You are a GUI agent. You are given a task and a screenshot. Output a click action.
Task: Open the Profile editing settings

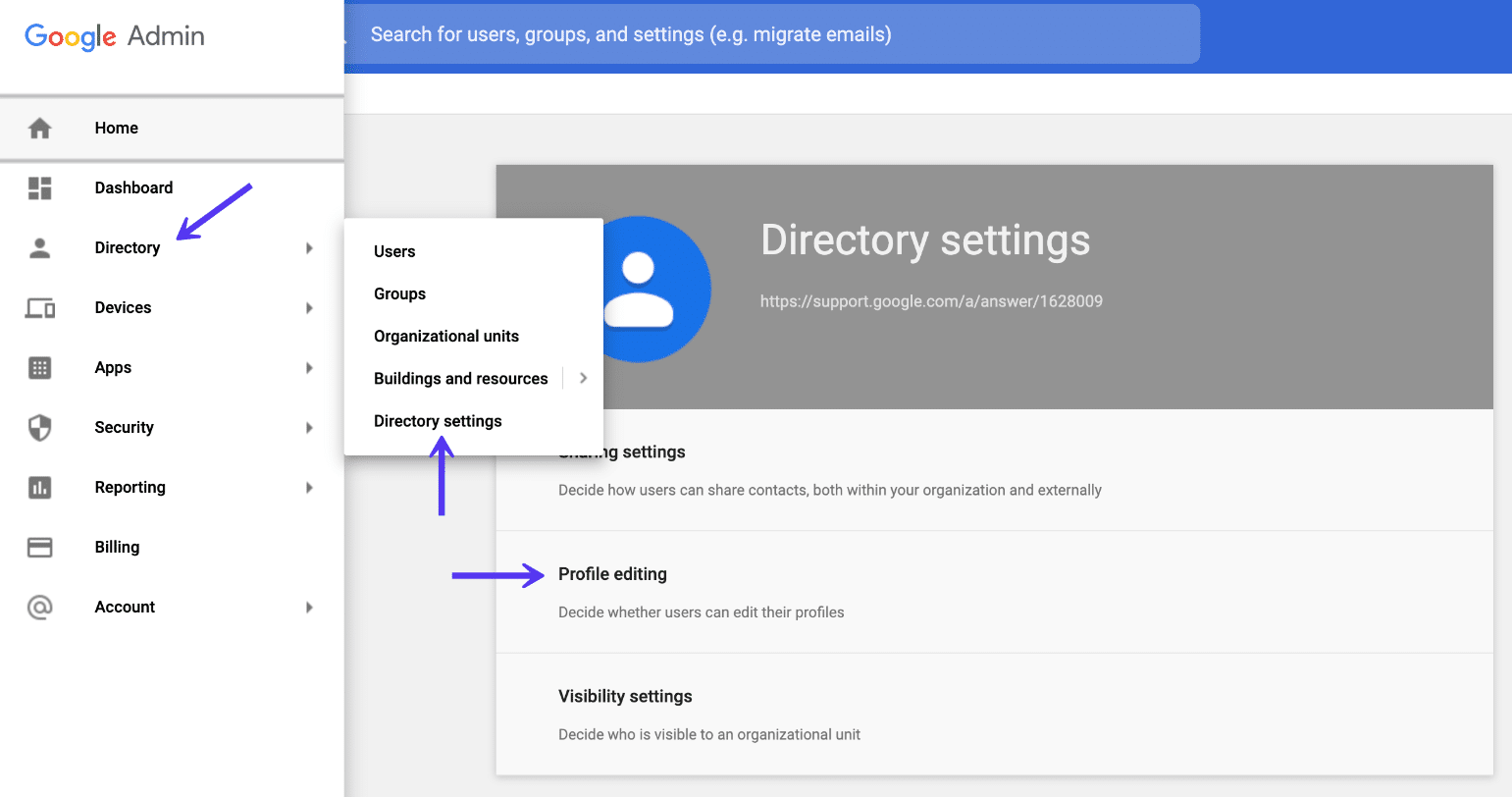[612, 574]
